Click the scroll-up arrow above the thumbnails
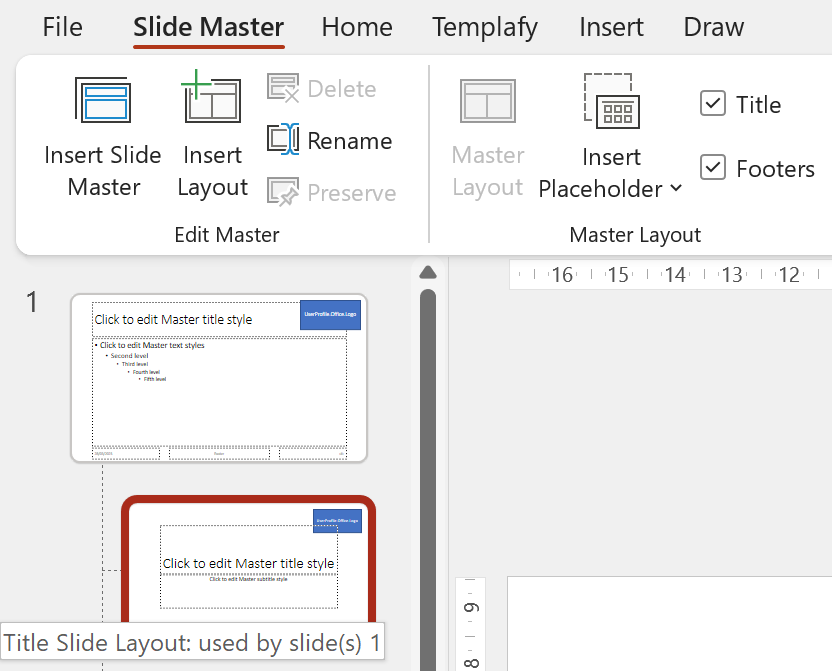The width and height of the screenshot is (832, 671). 428,271
